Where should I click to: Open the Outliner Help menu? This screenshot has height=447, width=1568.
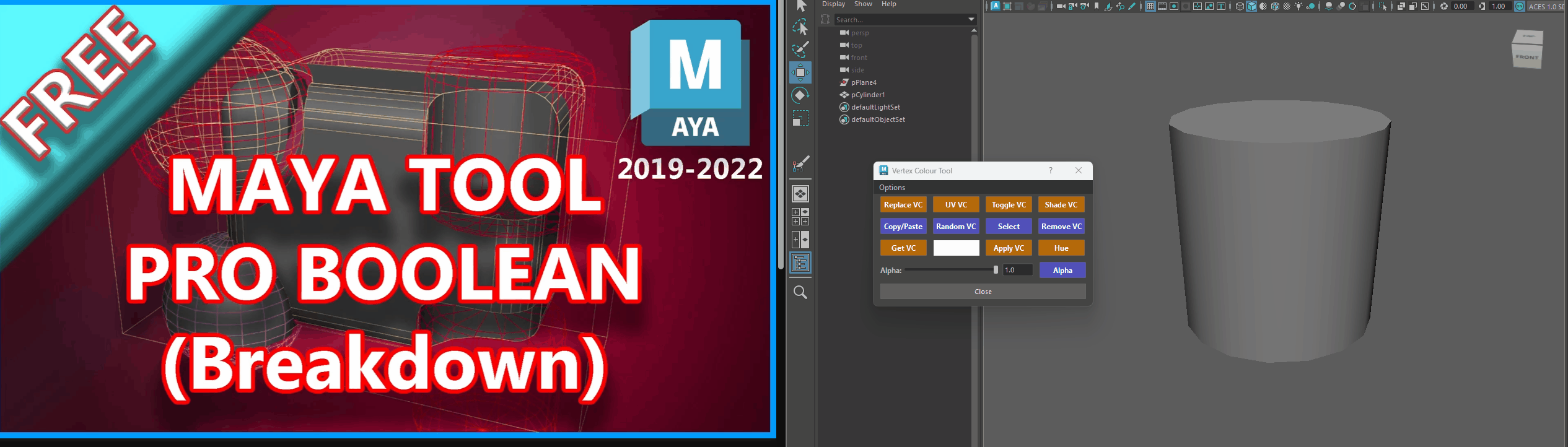pyautogui.click(x=888, y=4)
